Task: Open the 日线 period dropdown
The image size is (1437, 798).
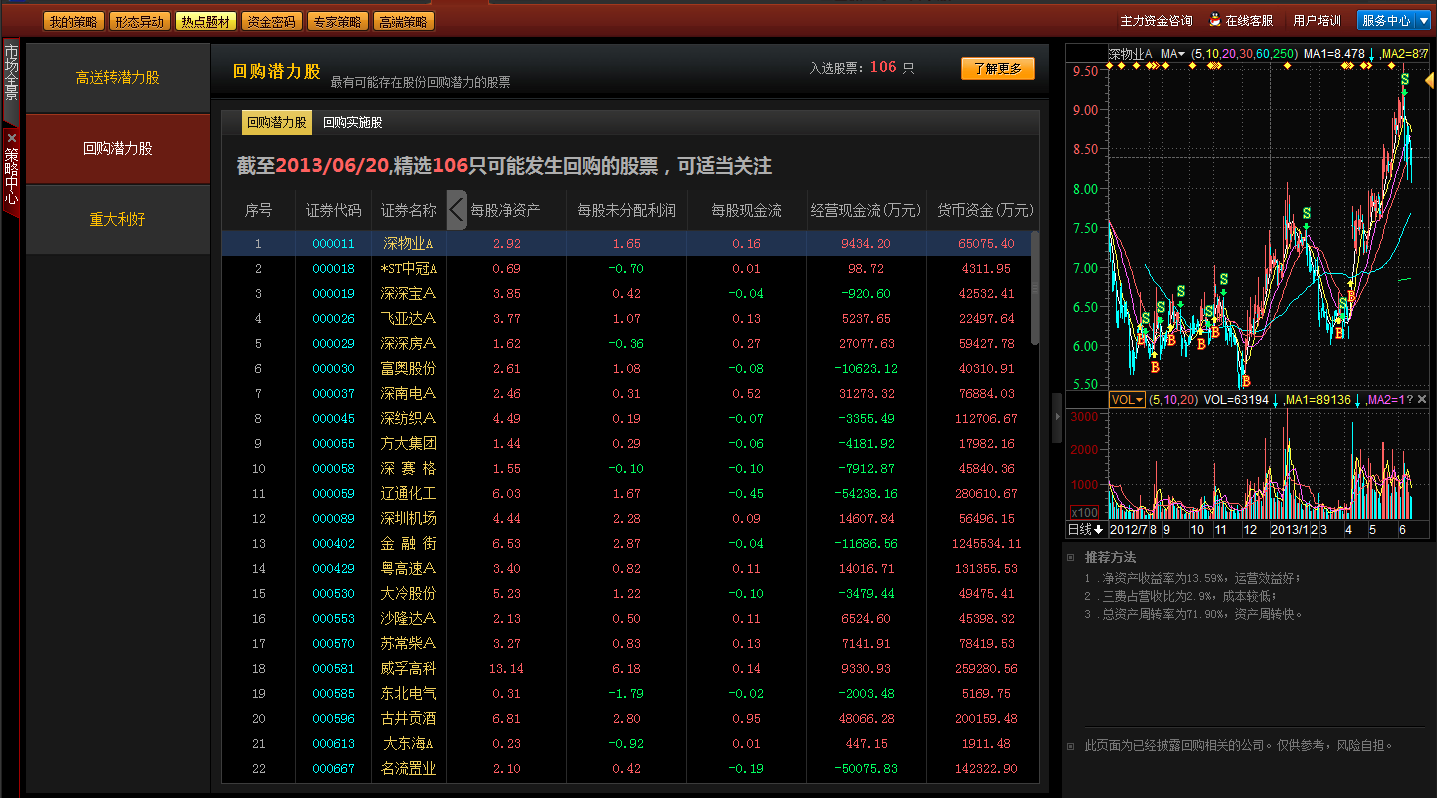Action: click(1085, 529)
